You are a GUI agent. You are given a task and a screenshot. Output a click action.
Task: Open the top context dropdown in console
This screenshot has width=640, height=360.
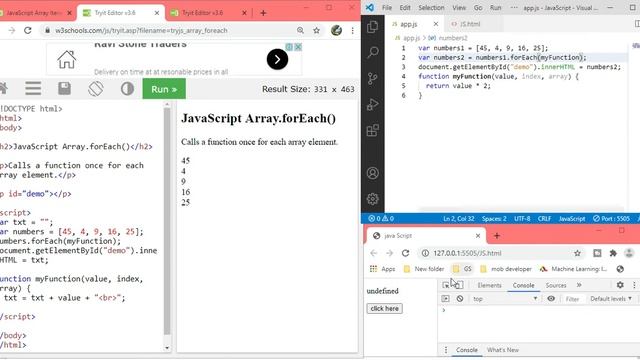505,299
